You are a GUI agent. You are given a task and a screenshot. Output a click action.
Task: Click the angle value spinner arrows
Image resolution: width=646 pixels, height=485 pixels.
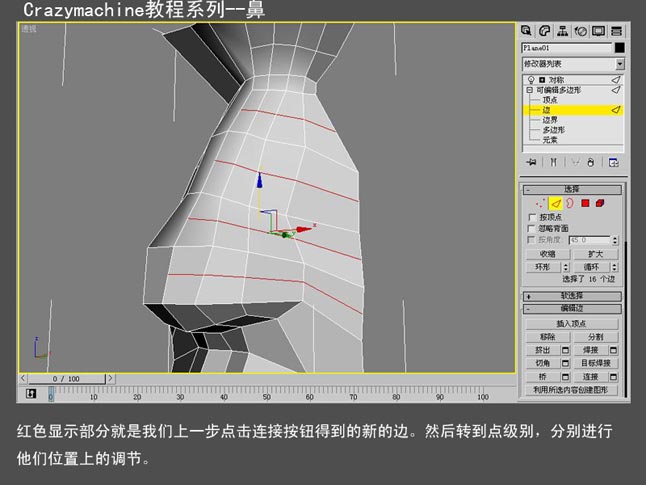(615, 240)
